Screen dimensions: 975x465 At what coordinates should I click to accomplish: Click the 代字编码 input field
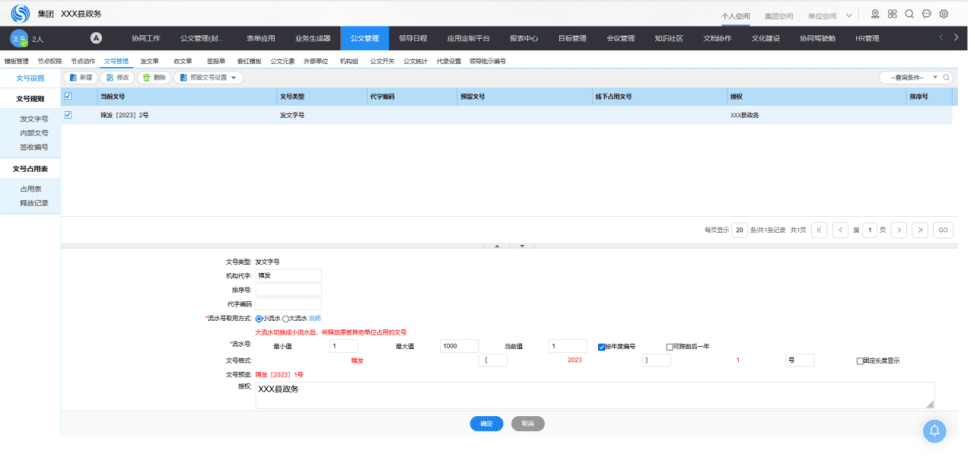point(289,304)
